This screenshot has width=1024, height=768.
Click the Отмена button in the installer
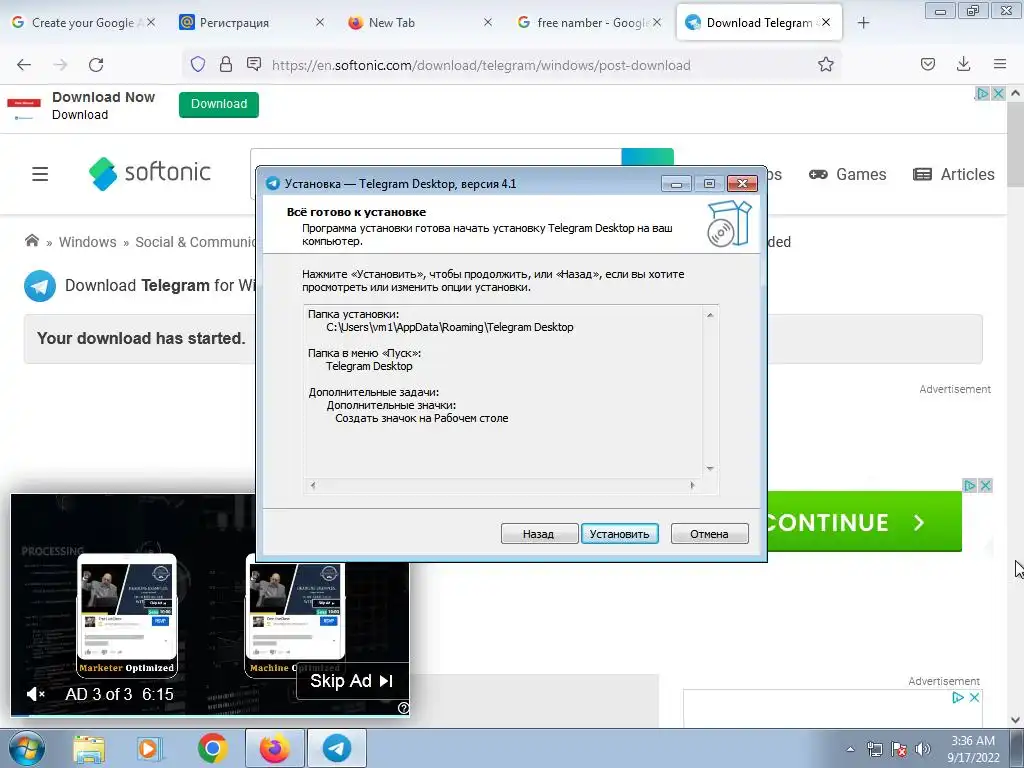pyautogui.click(x=709, y=534)
